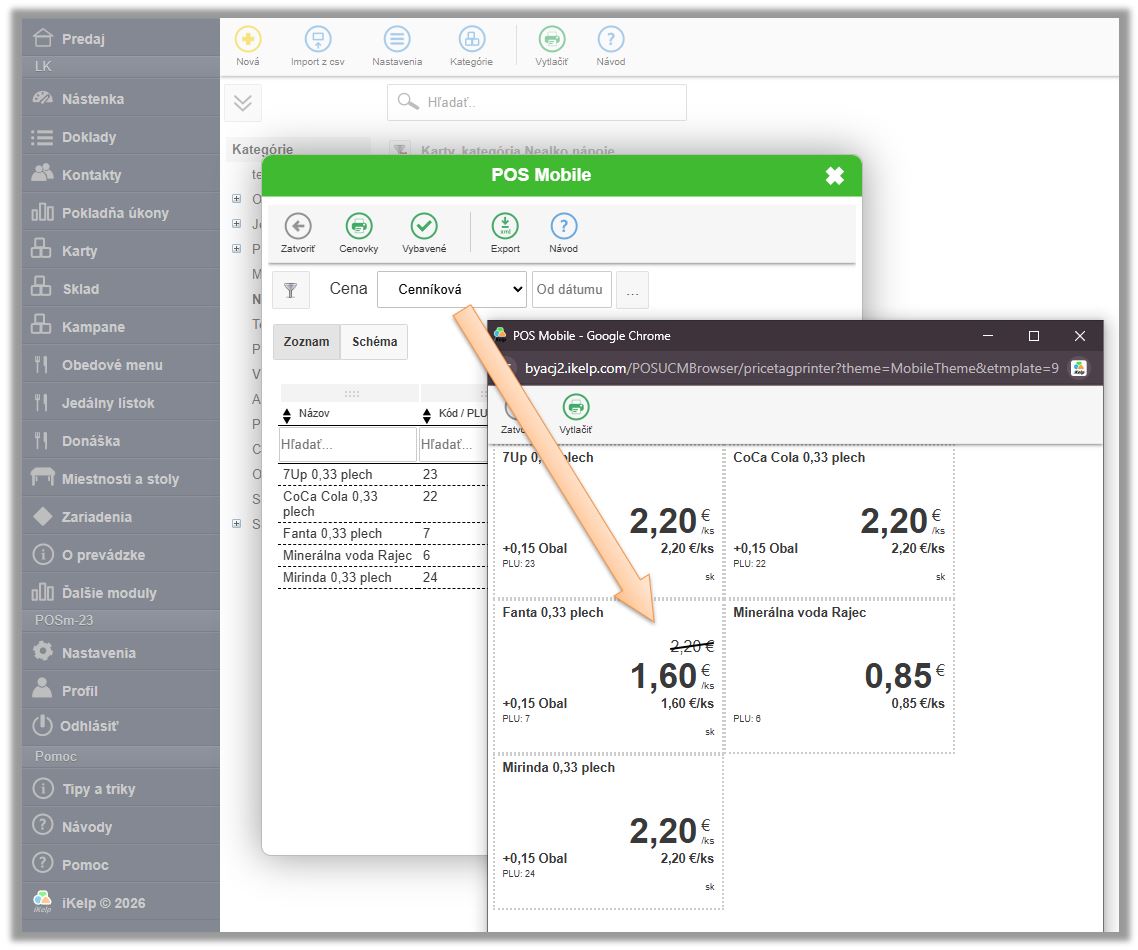1138x950 pixels.
Task: Open Kategórie toolbar icon
Action: point(471,40)
